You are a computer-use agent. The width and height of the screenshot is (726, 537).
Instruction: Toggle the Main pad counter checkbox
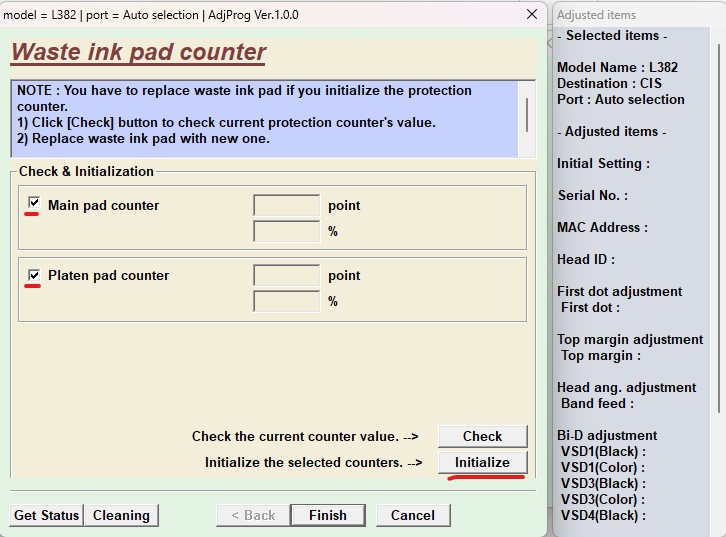click(35, 204)
